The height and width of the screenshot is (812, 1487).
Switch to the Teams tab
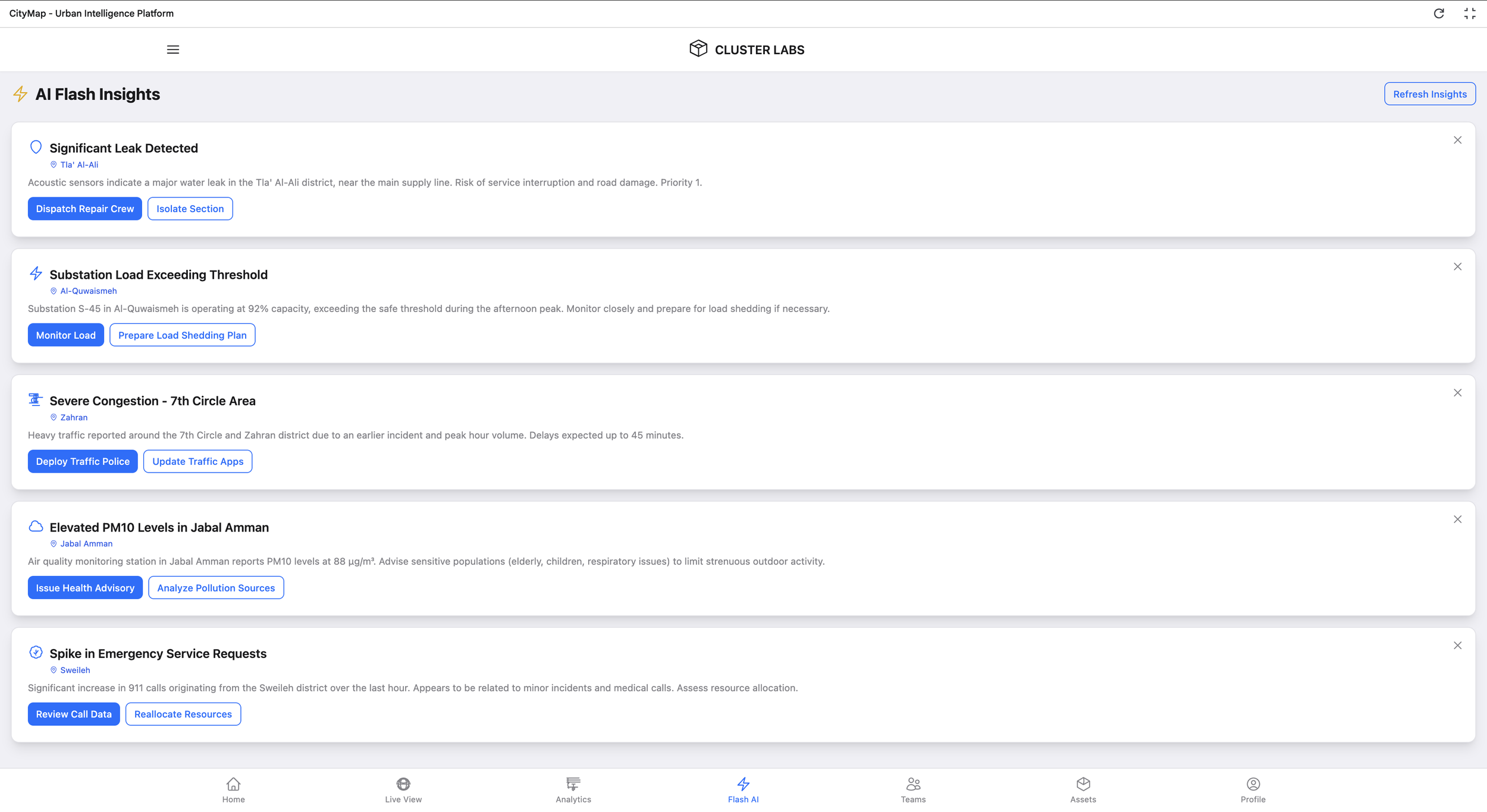coord(913,789)
